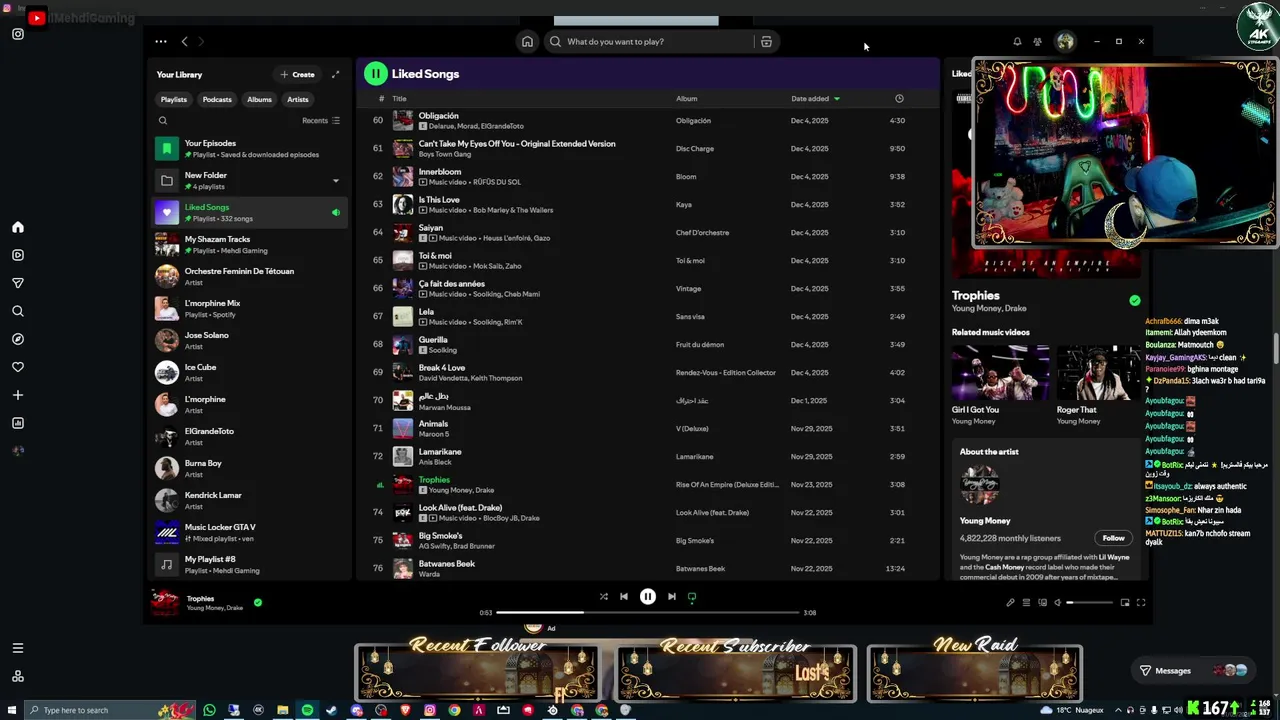Expand the New Folder arrow
The height and width of the screenshot is (720, 1280).
click(336, 181)
